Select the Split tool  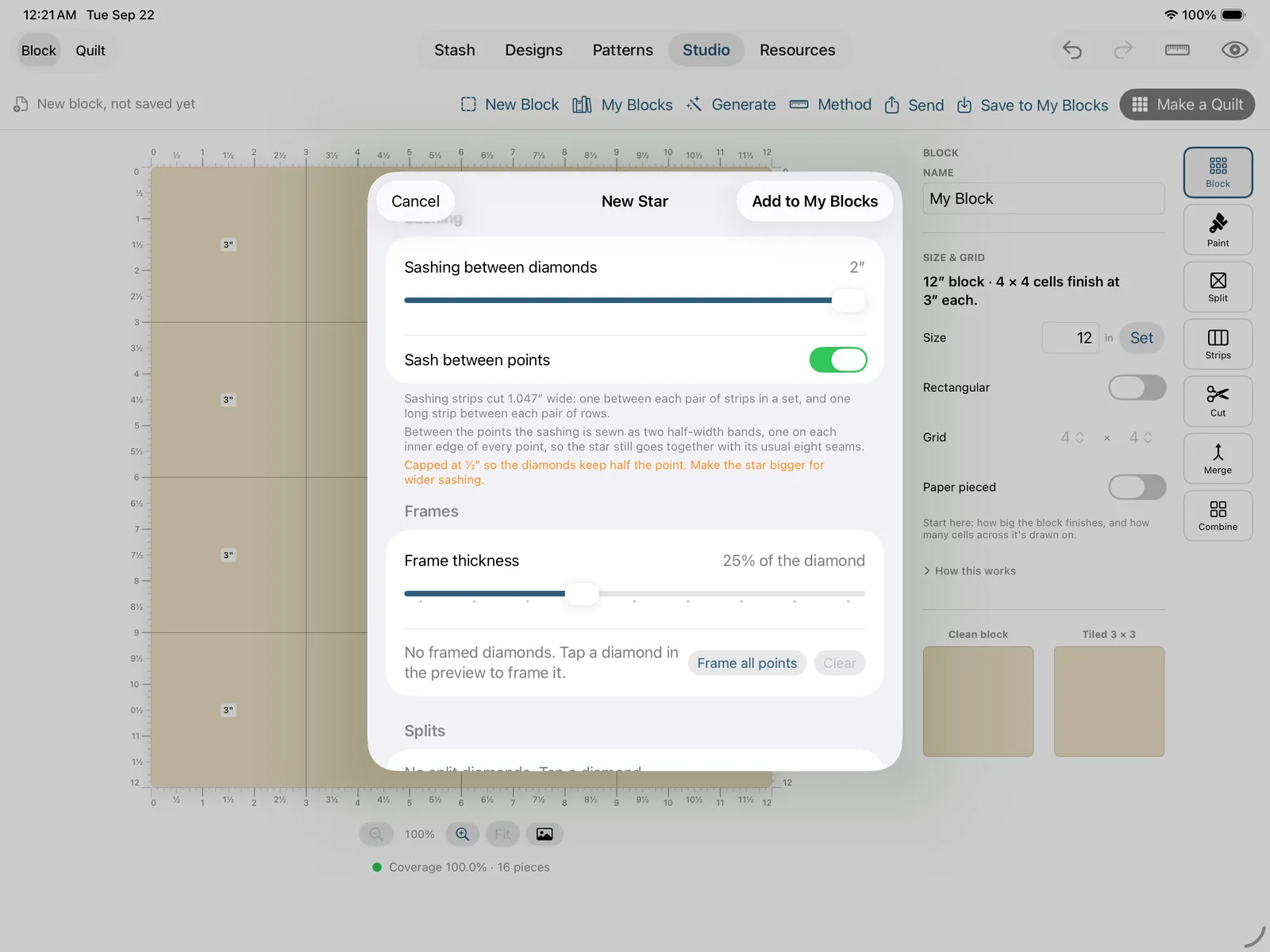pyautogui.click(x=1218, y=287)
